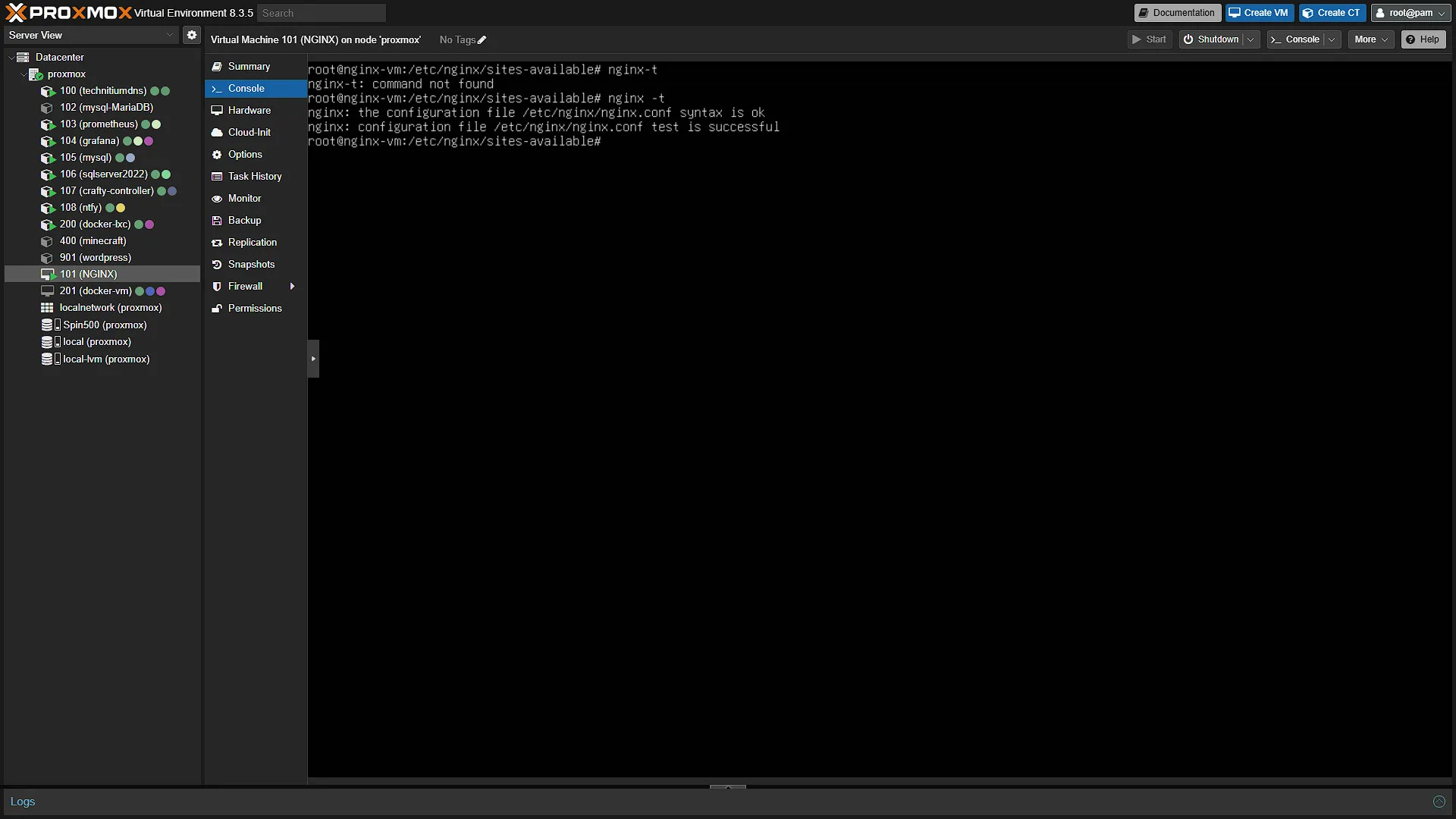
Task: Select container 400 (minecraft)
Action: coord(102,241)
